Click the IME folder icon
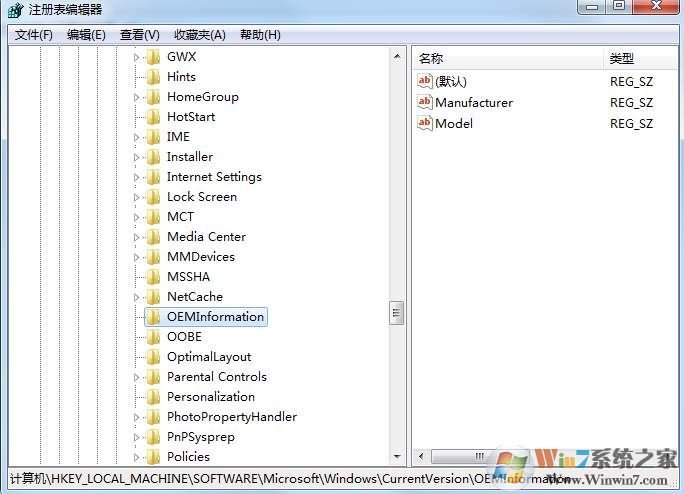This screenshot has height=494, width=684. pos(154,137)
